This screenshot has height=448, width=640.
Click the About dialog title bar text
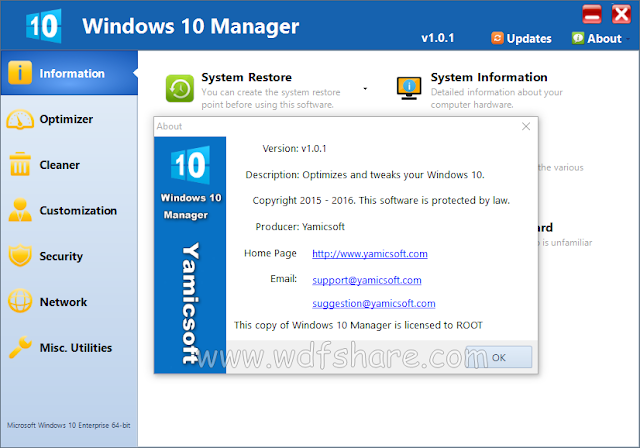pyautogui.click(x=169, y=126)
